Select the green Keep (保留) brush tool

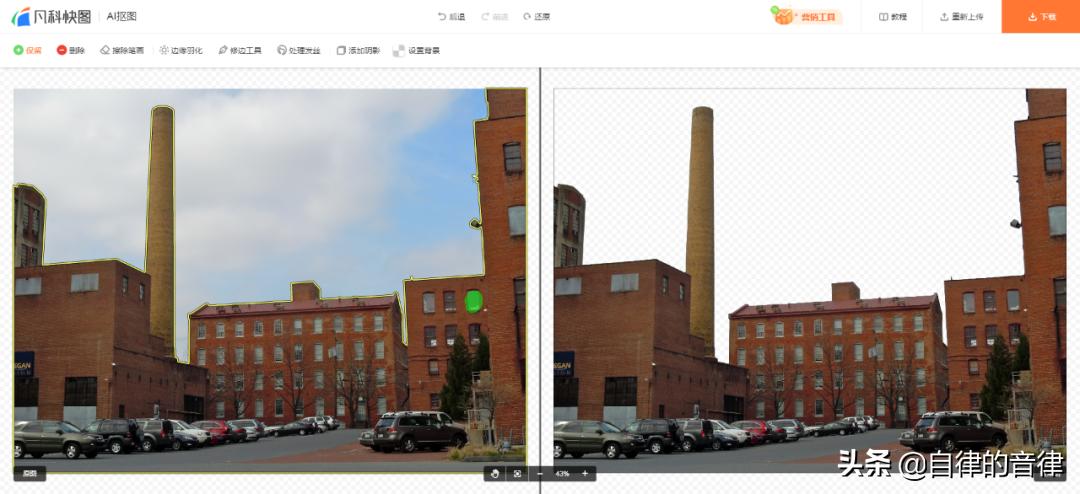coord(28,50)
